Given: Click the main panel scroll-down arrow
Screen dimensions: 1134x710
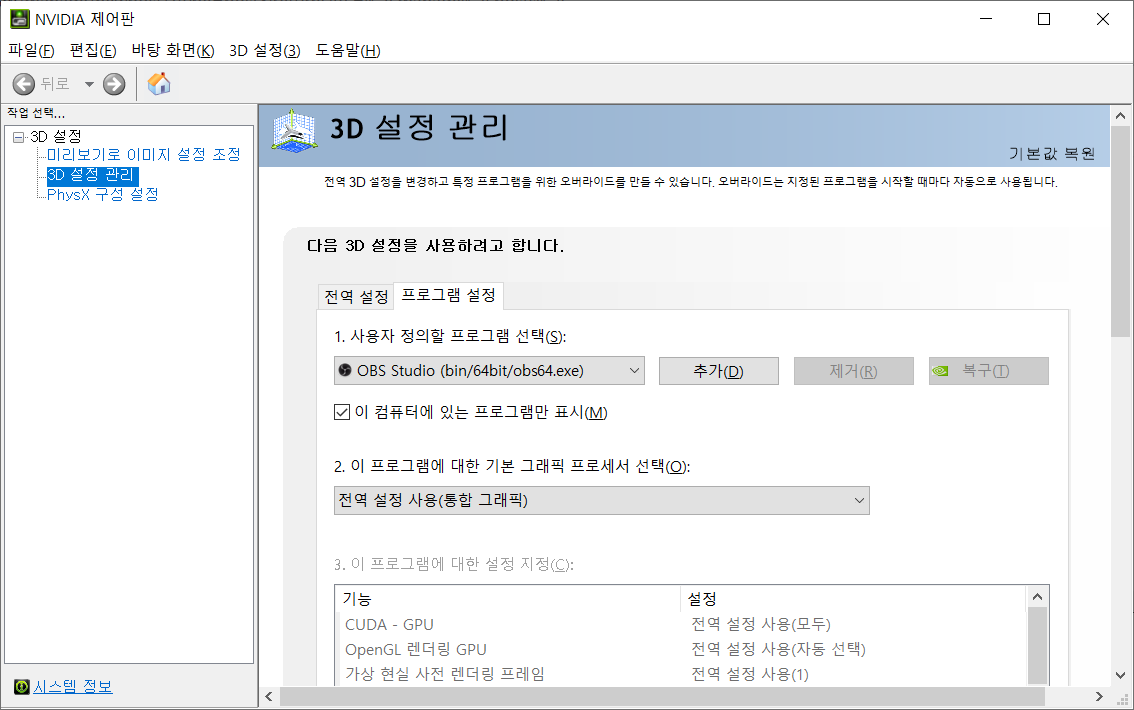Looking at the screenshot, I should [1120, 676].
